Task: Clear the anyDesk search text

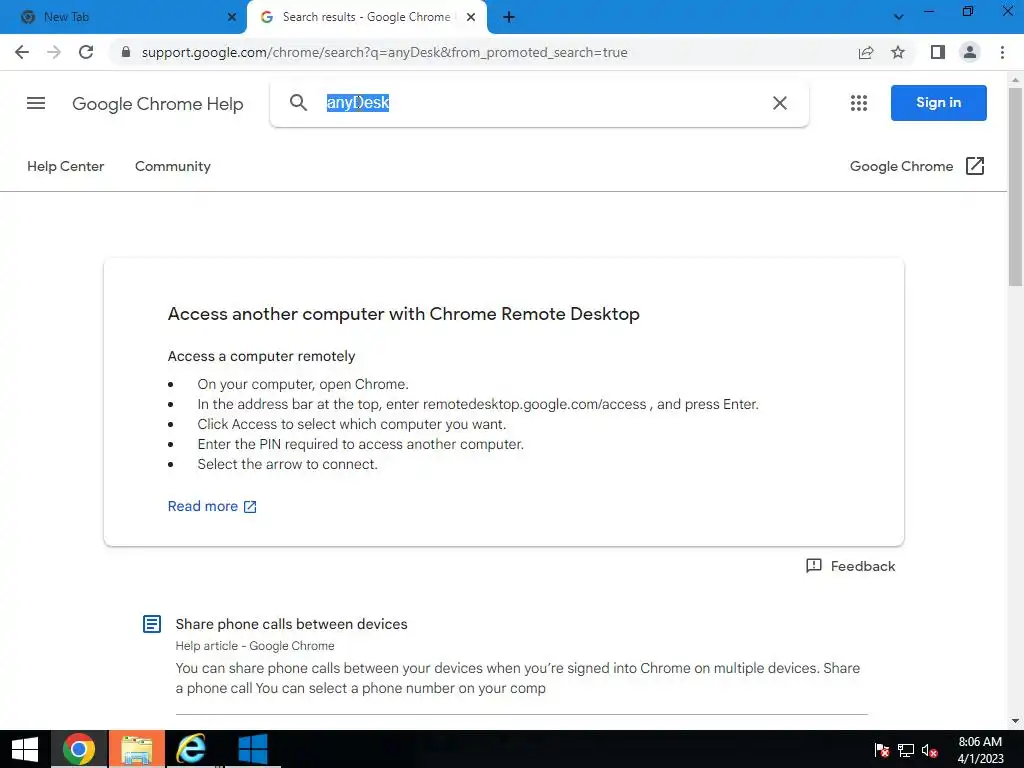Action: [780, 103]
